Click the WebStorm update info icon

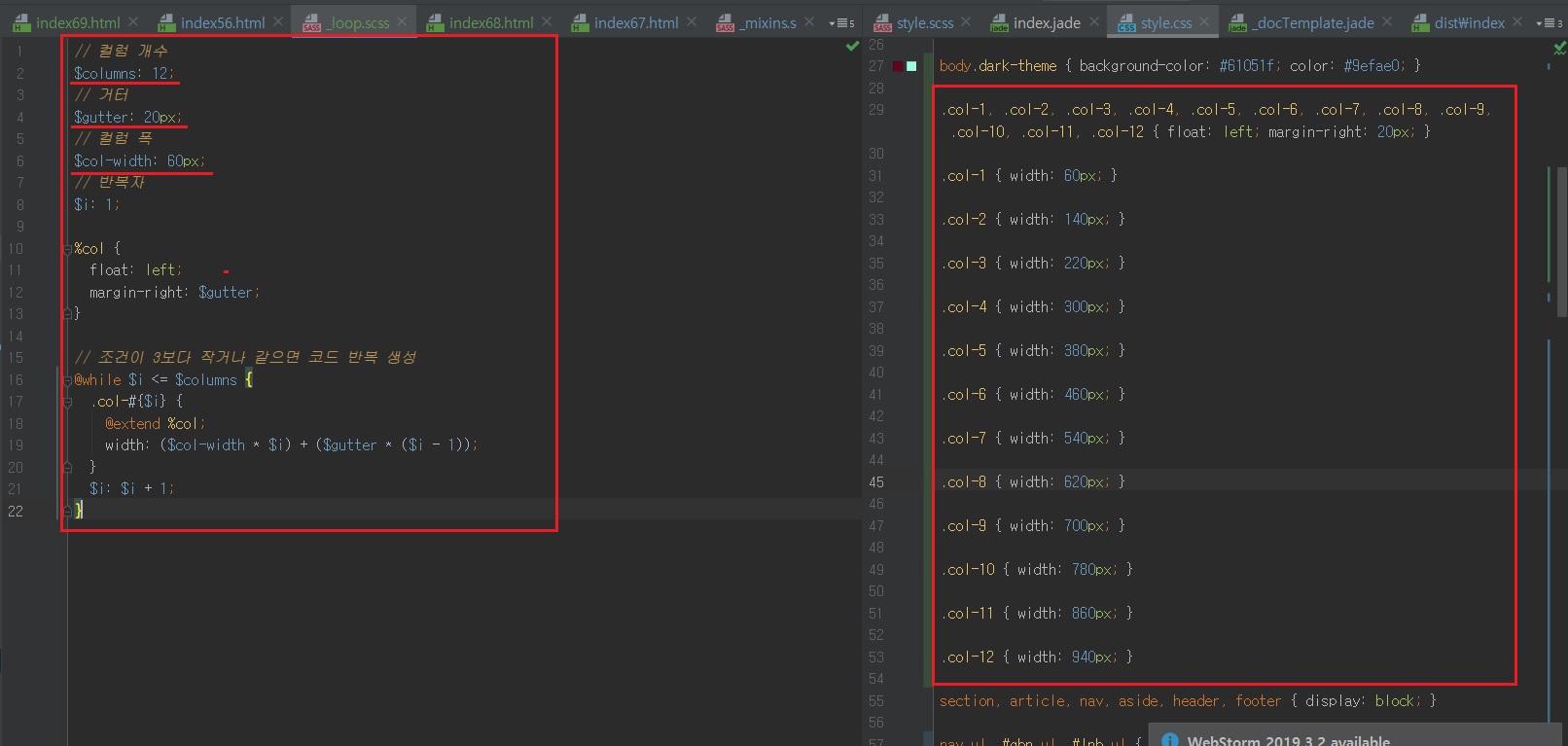pos(1170,740)
